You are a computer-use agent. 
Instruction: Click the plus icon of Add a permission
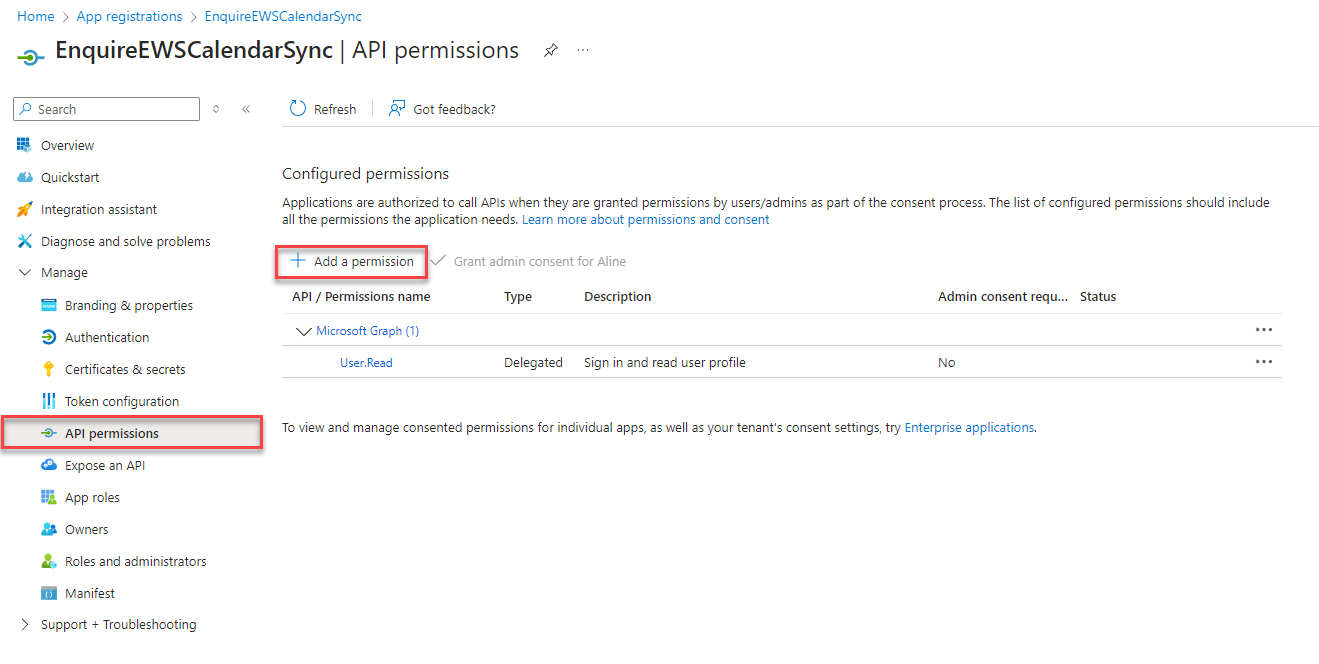298,261
